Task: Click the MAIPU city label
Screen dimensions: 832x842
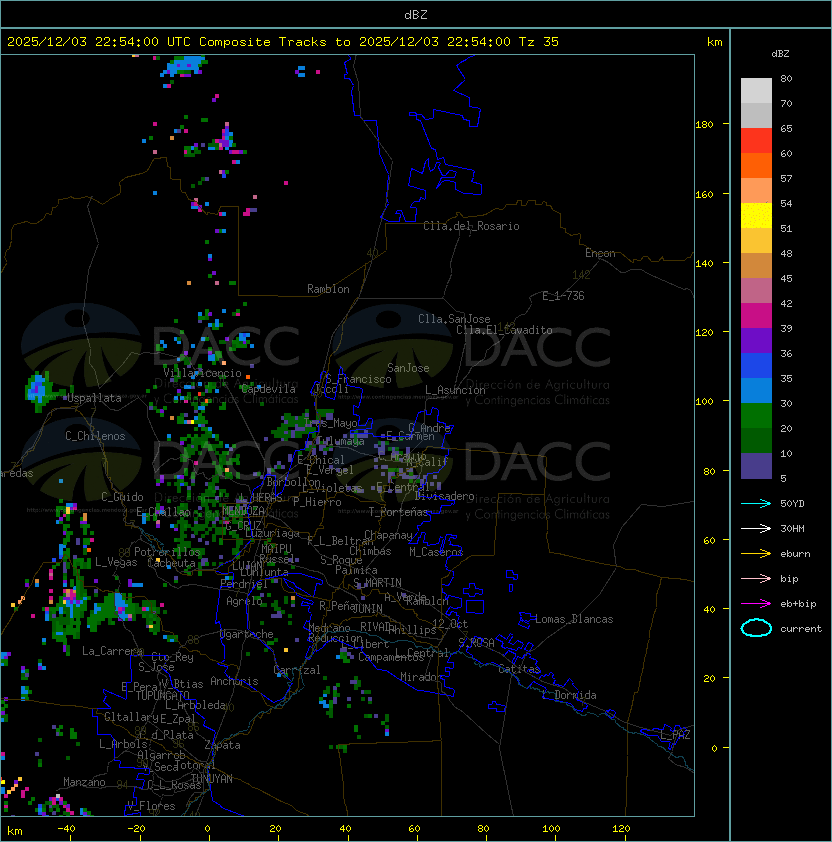Action: point(276,548)
